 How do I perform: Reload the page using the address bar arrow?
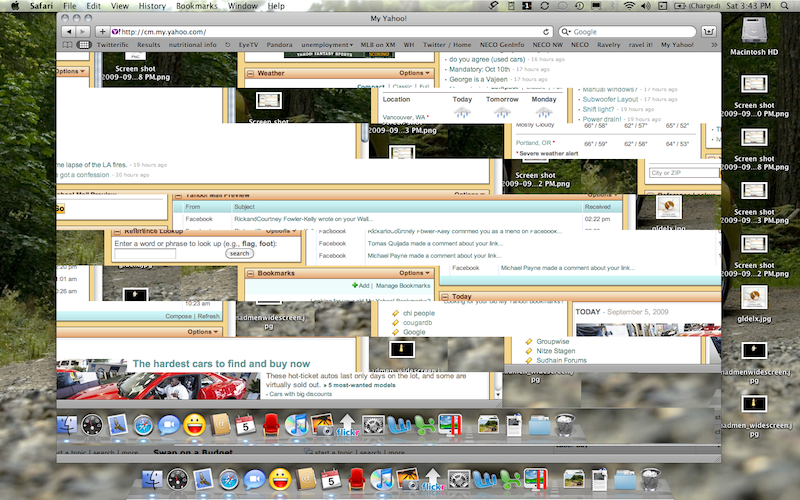click(545, 32)
